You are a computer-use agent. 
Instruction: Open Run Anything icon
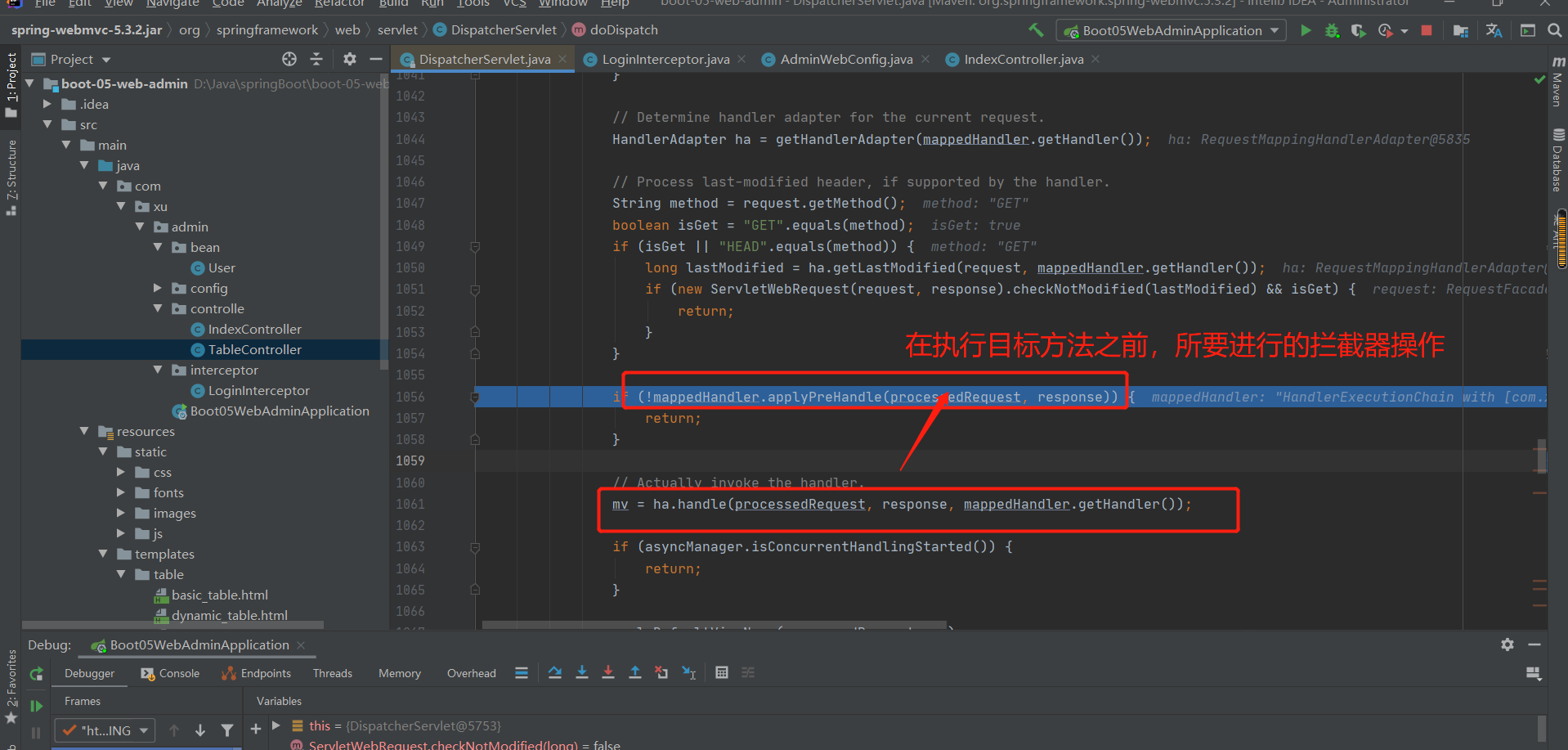point(1527,30)
